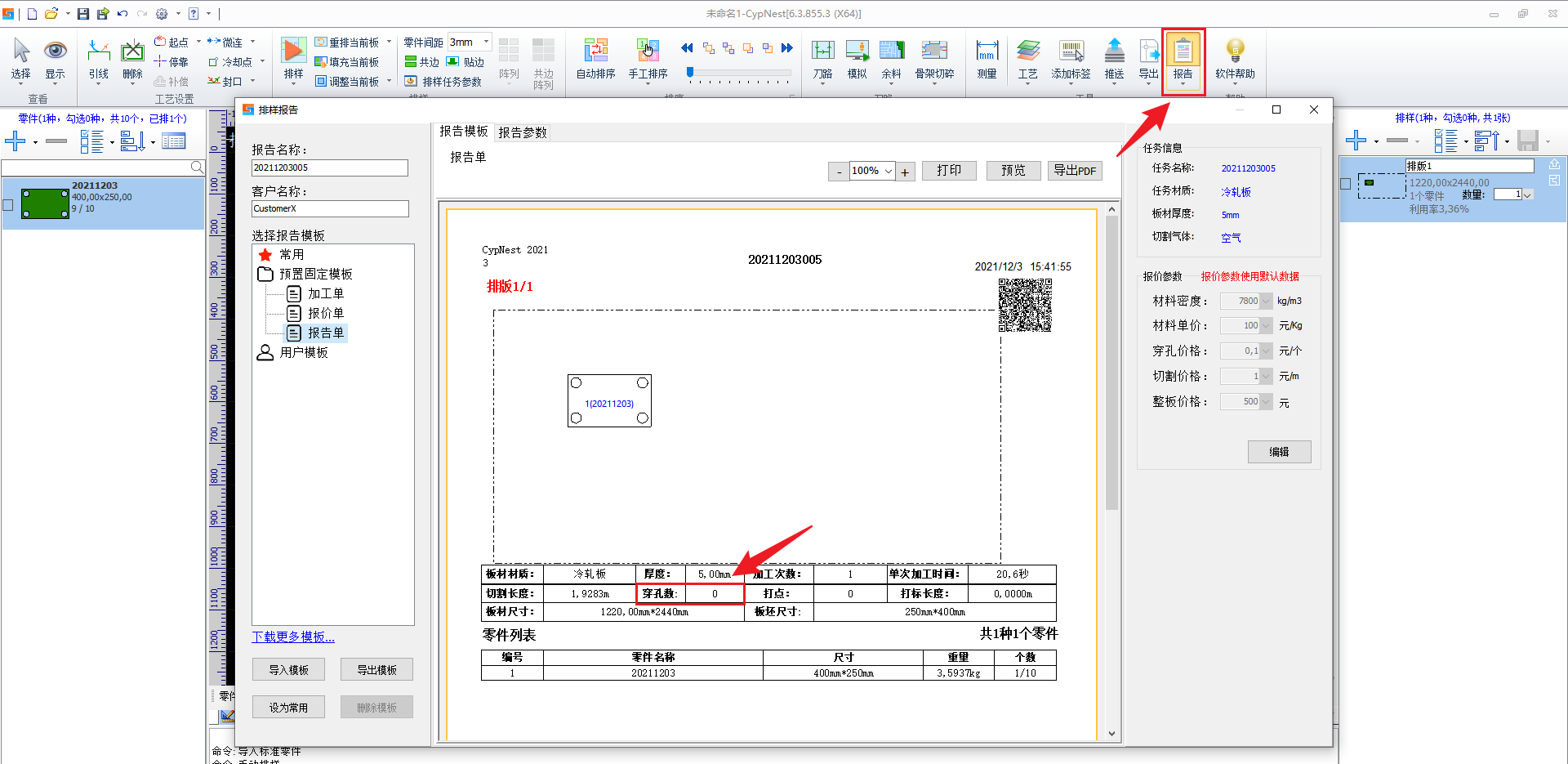
Task: Click the add sheet plus icon in right panel
Action: [1356, 141]
